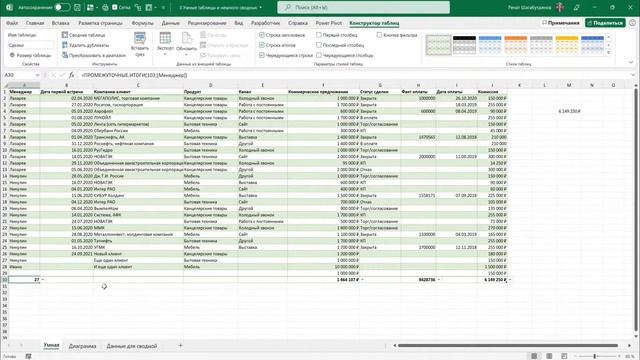Enable Последний столбец checkbox

point(319,45)
